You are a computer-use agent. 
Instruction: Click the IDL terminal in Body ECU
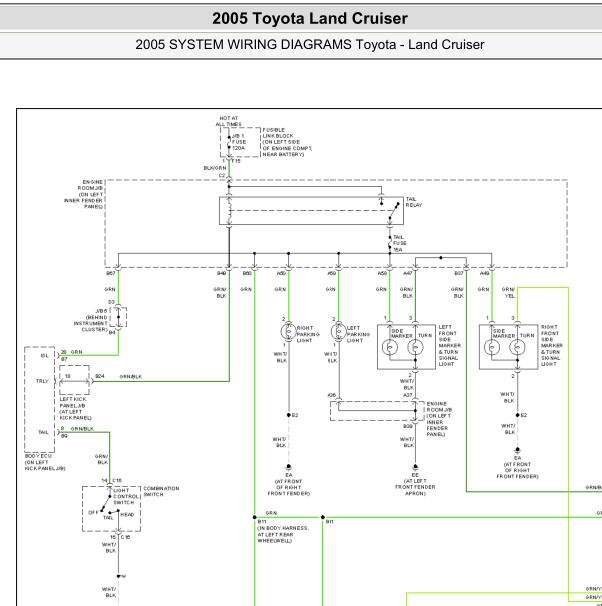coord(44,356)
